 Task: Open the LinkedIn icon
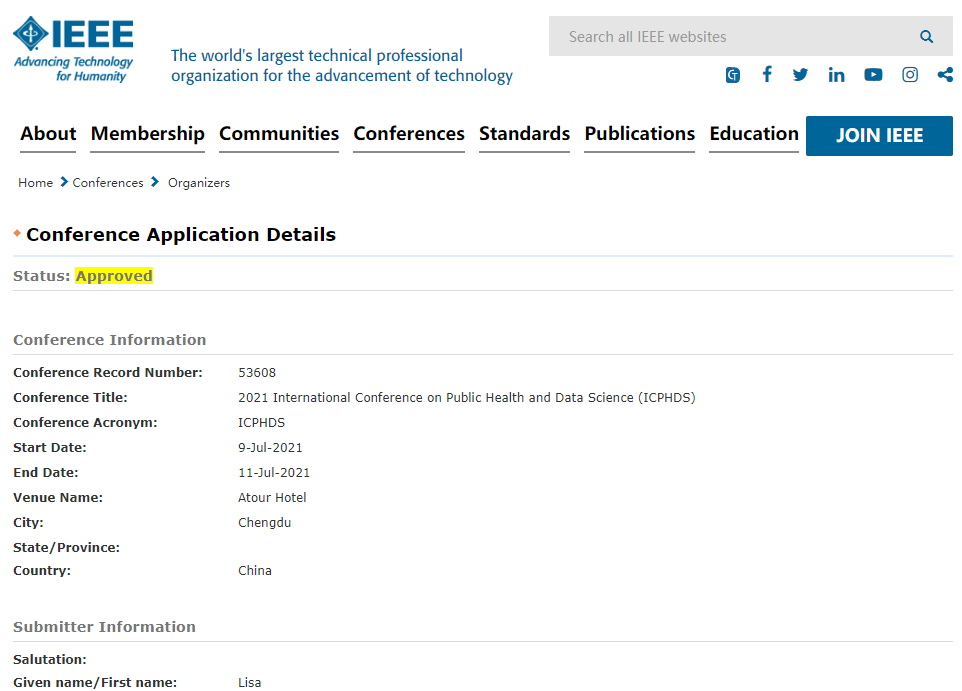coord(836,75)
